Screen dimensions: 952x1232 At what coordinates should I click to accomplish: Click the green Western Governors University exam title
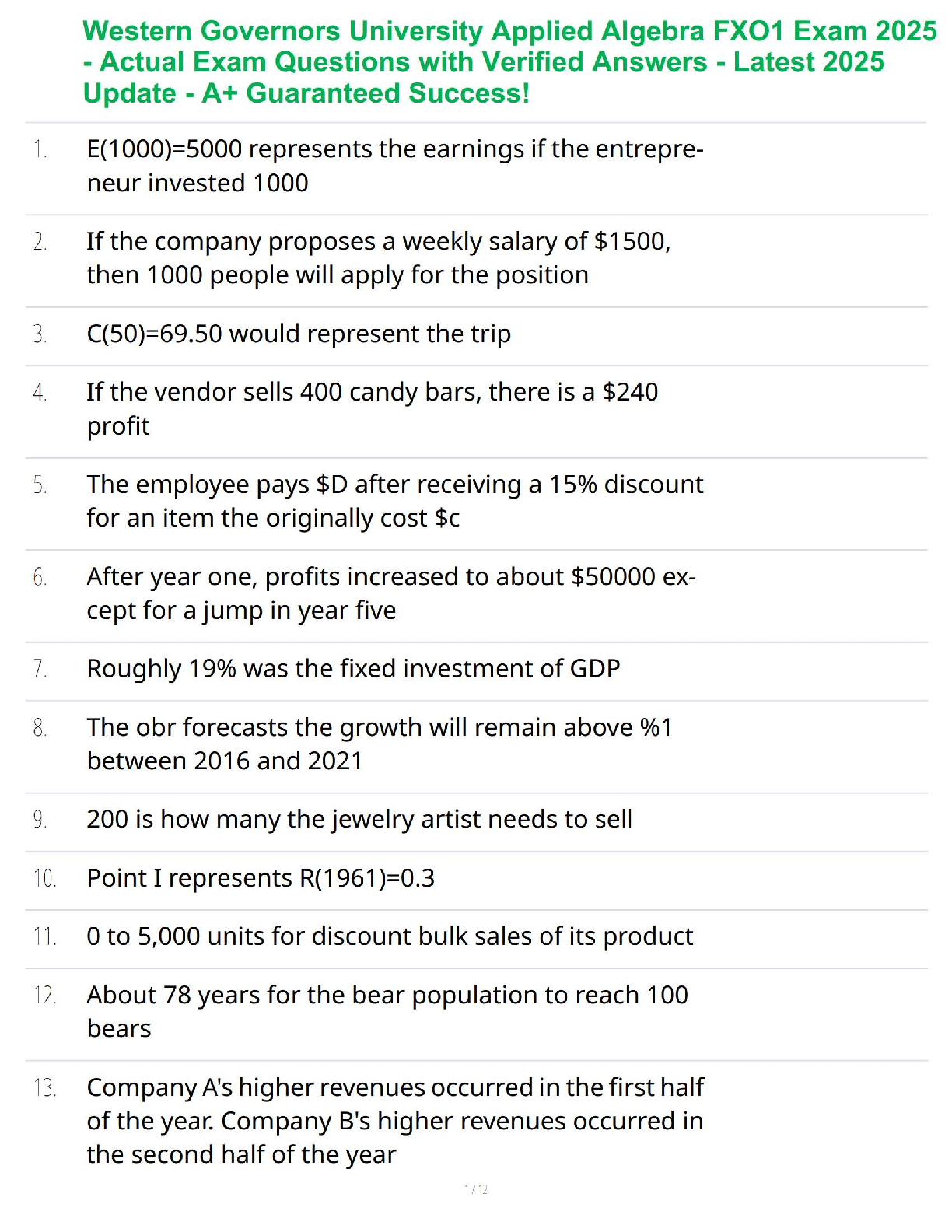tap(509, 62)
